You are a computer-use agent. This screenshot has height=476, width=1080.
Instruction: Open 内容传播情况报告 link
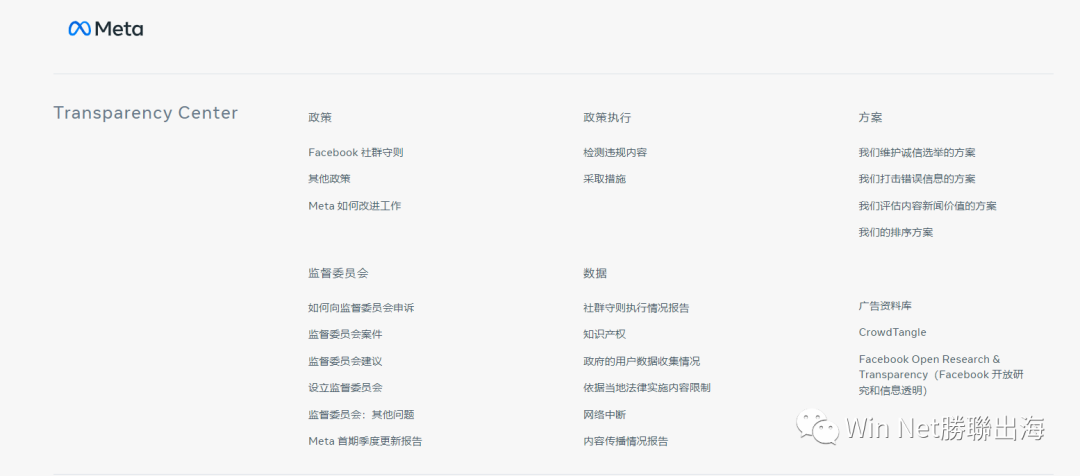click(625, 442)
